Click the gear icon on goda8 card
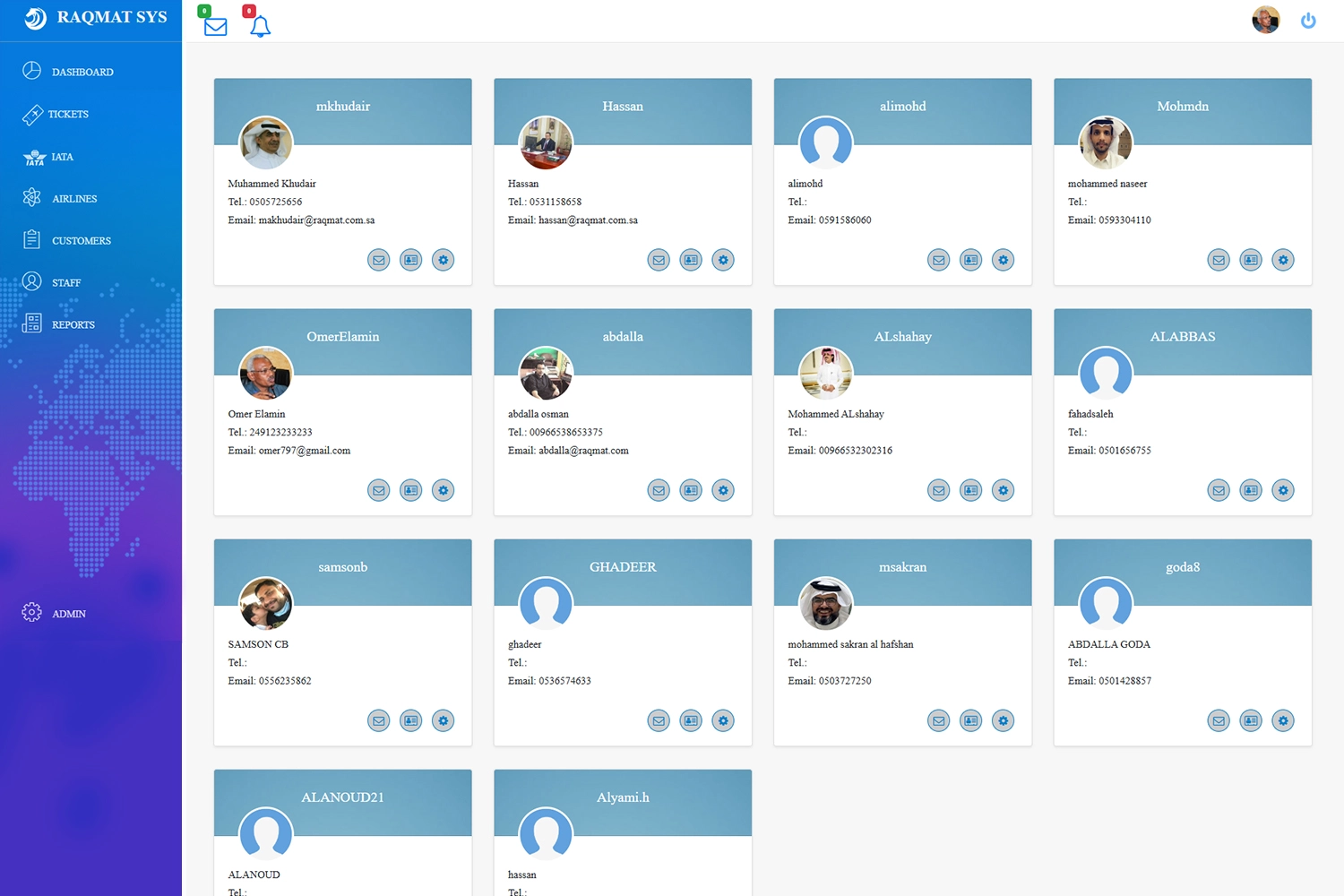 click(x=1283, y=720)
